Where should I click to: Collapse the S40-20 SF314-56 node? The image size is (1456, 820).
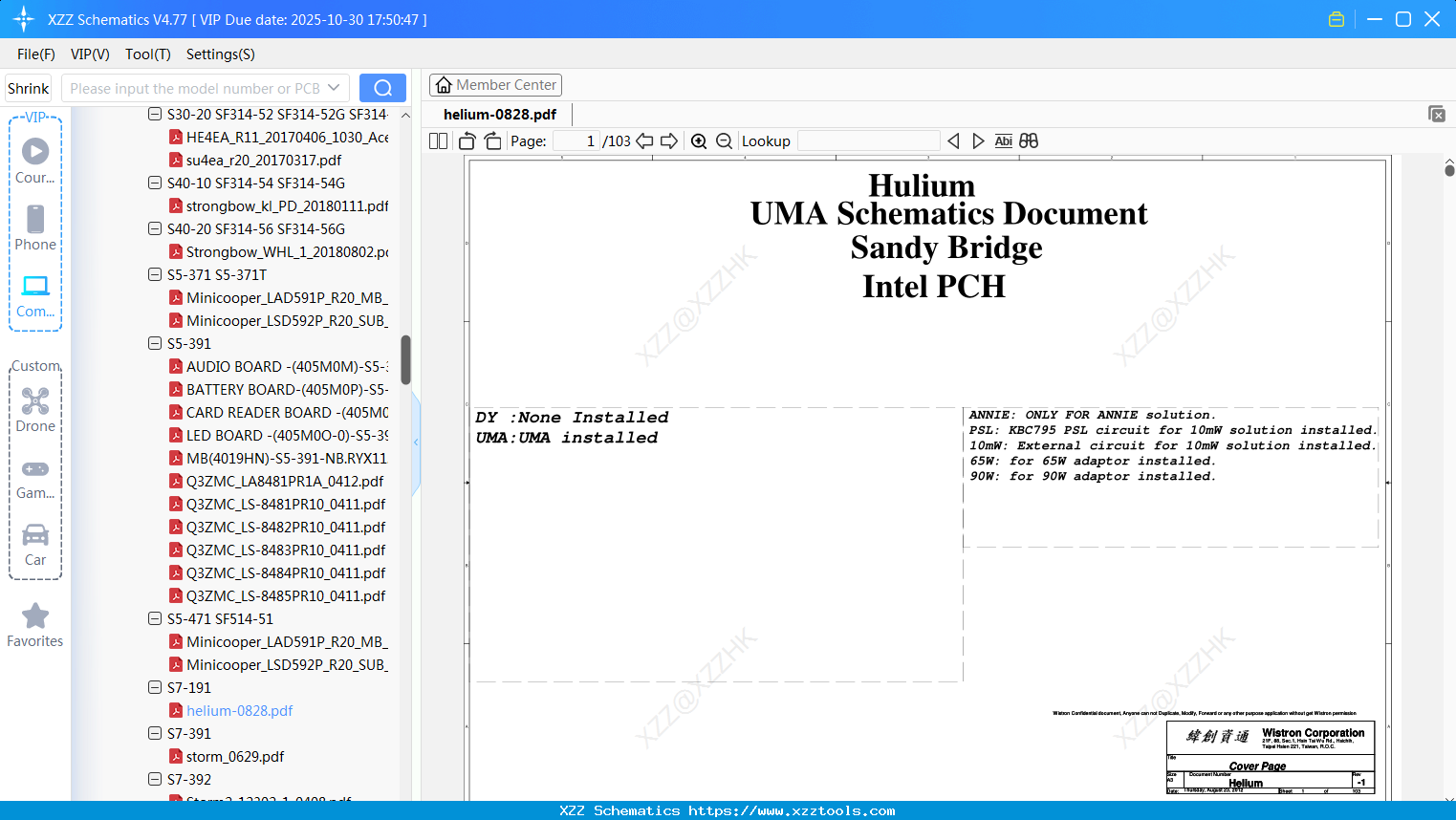[x=155, y=228]
